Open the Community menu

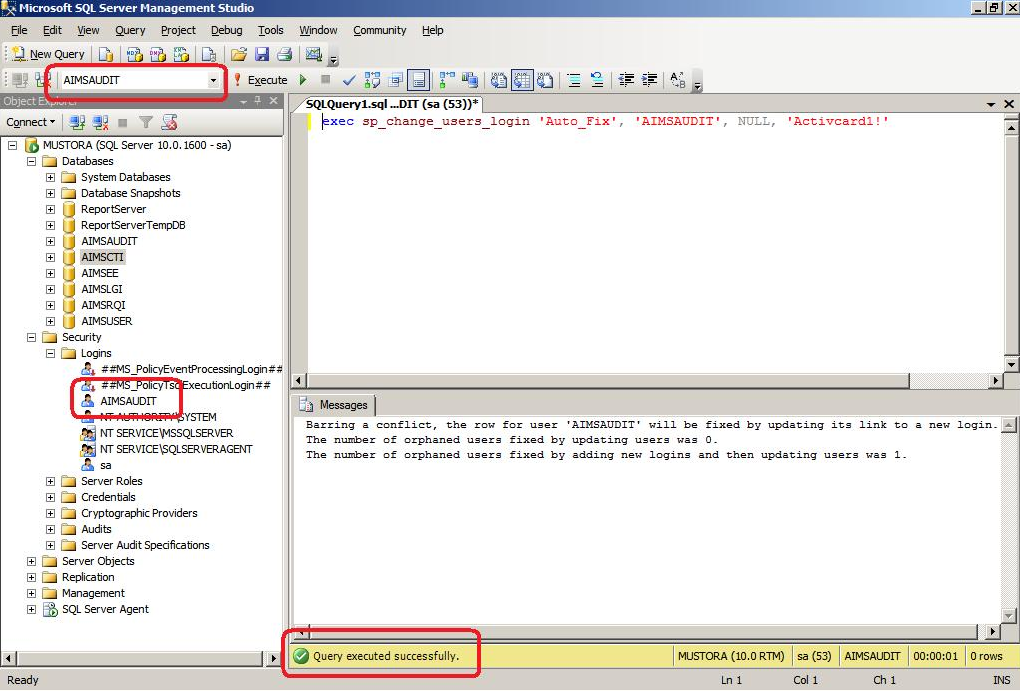tap(380, 30)
